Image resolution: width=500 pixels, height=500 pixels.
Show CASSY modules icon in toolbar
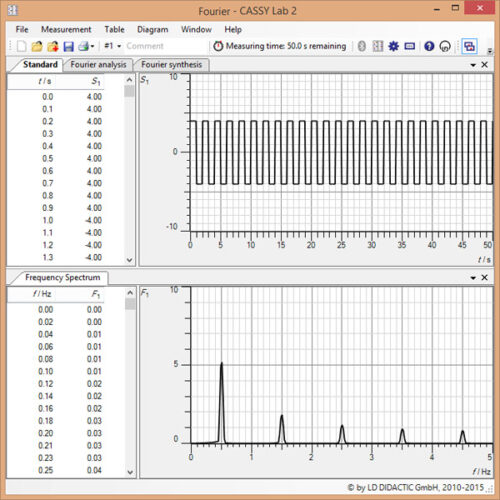(378, 46)
